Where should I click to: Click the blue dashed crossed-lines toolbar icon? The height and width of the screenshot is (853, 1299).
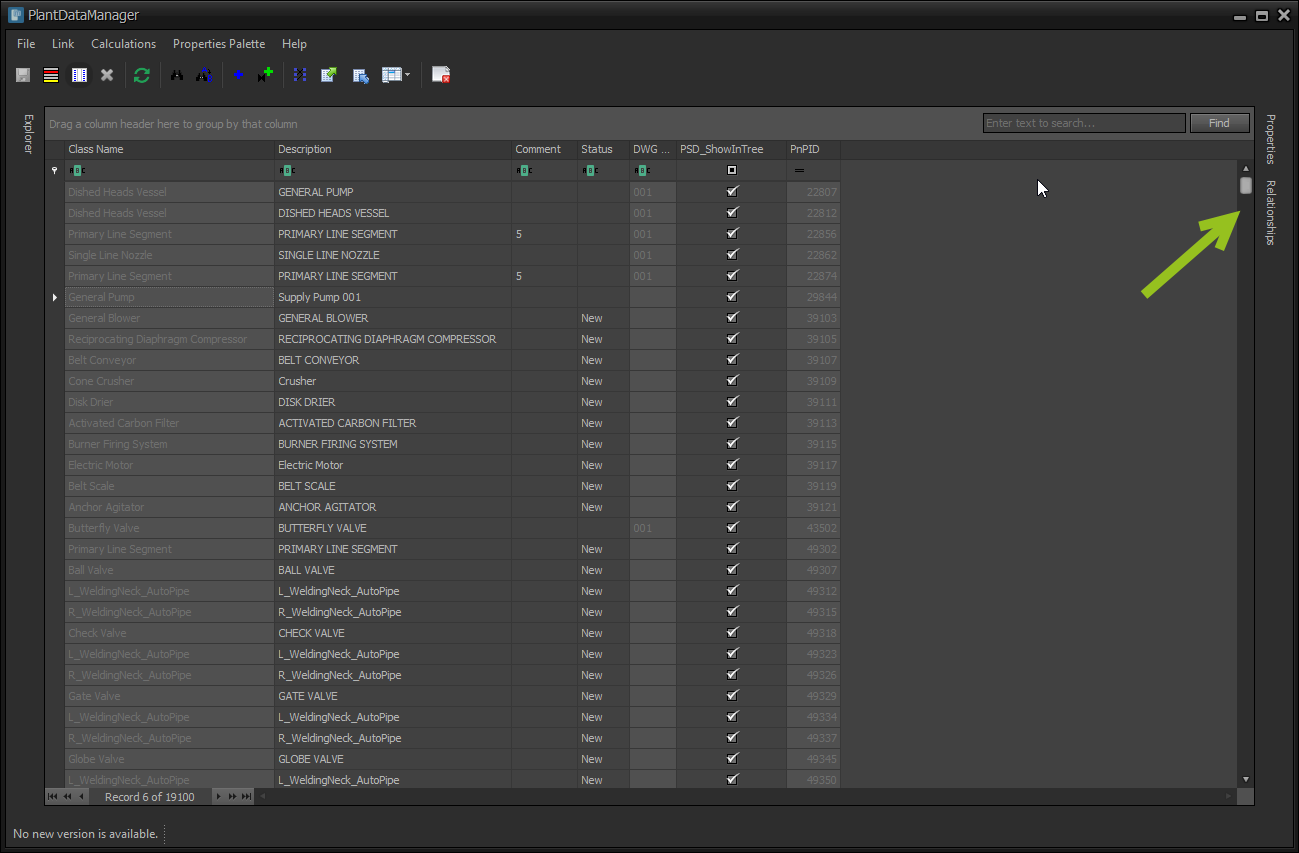[300, 75]
